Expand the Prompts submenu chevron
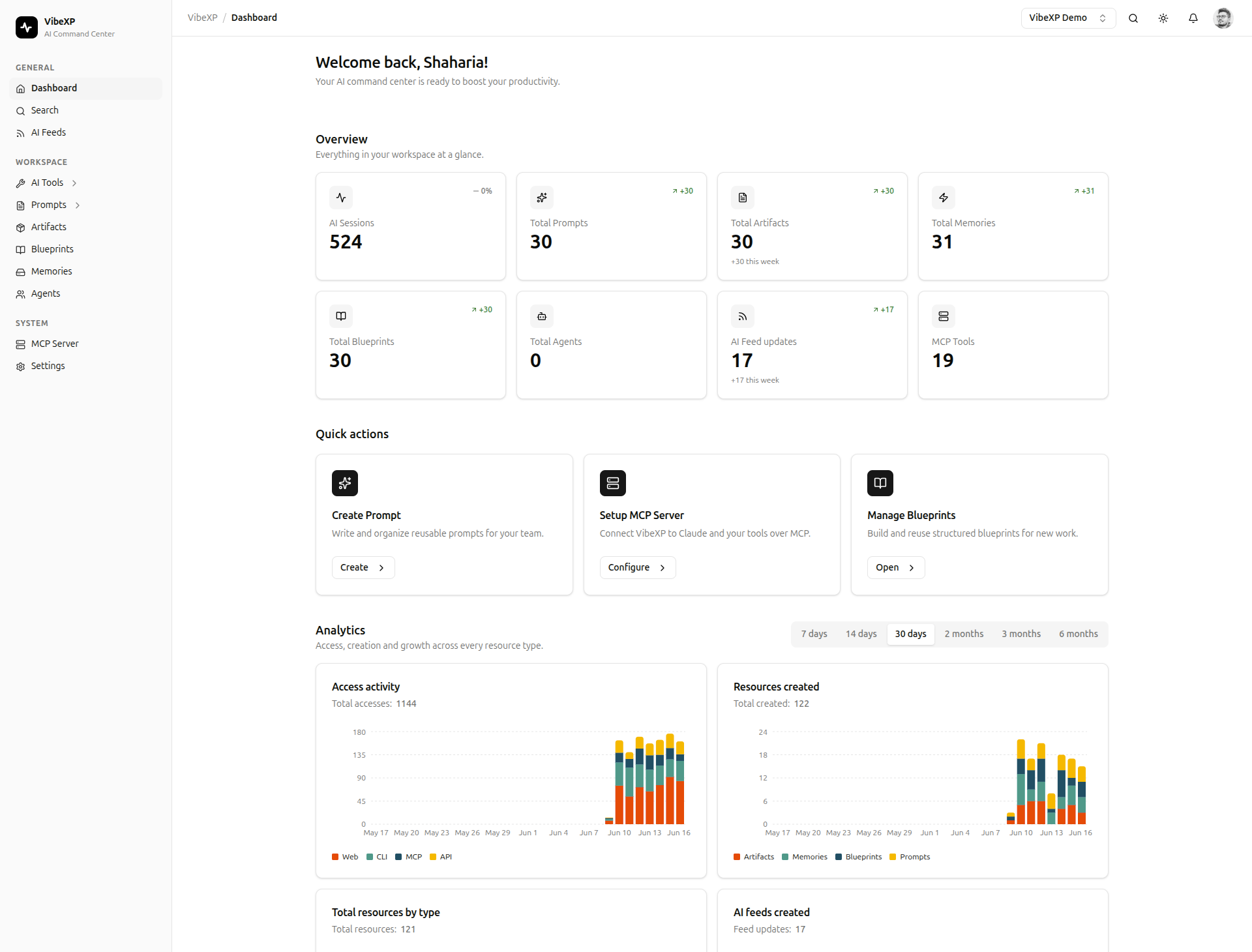The image size is (1252, 952). pyautogui.click(x=78, y=205)
